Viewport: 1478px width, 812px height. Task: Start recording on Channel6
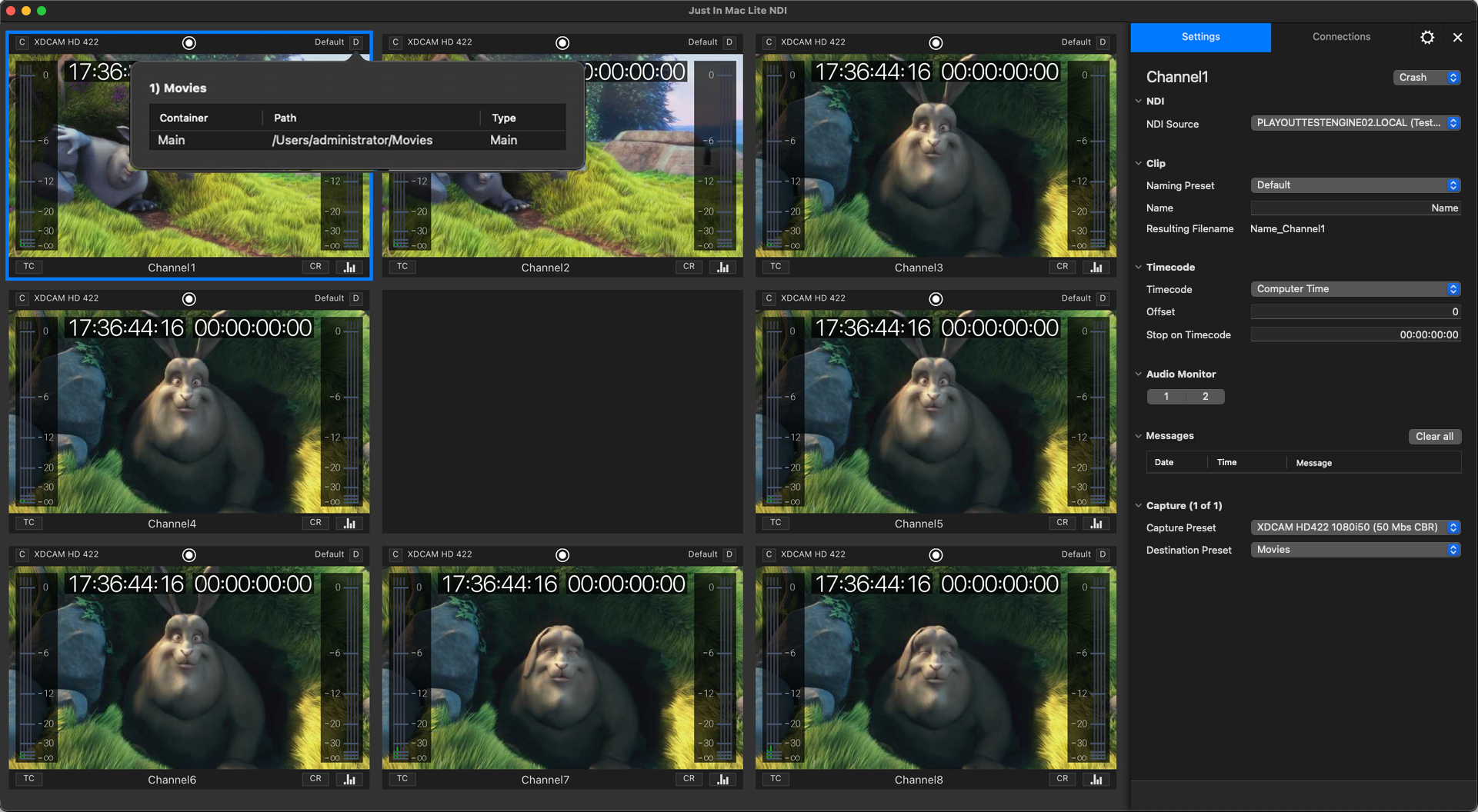tap(189, 555)
